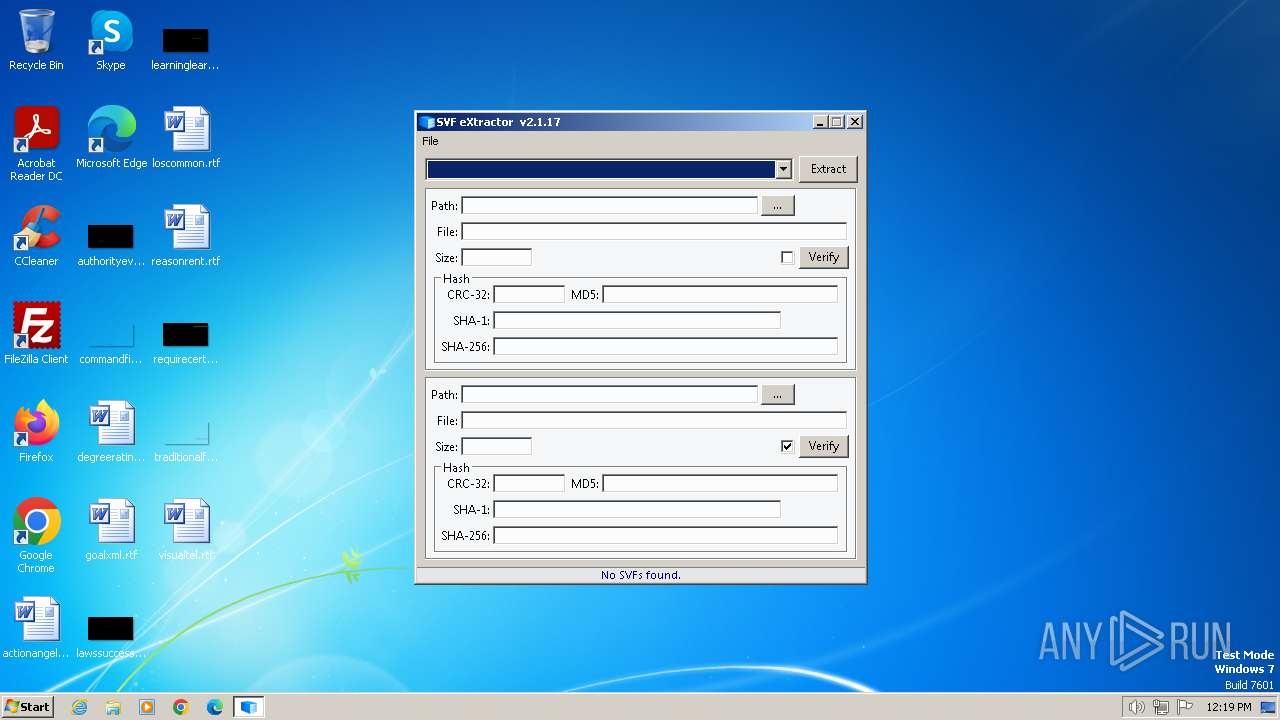Screen dimensions: 1280x720
Task: Click the volume speaker tray icon
Action: click(x=1136, y=707)
